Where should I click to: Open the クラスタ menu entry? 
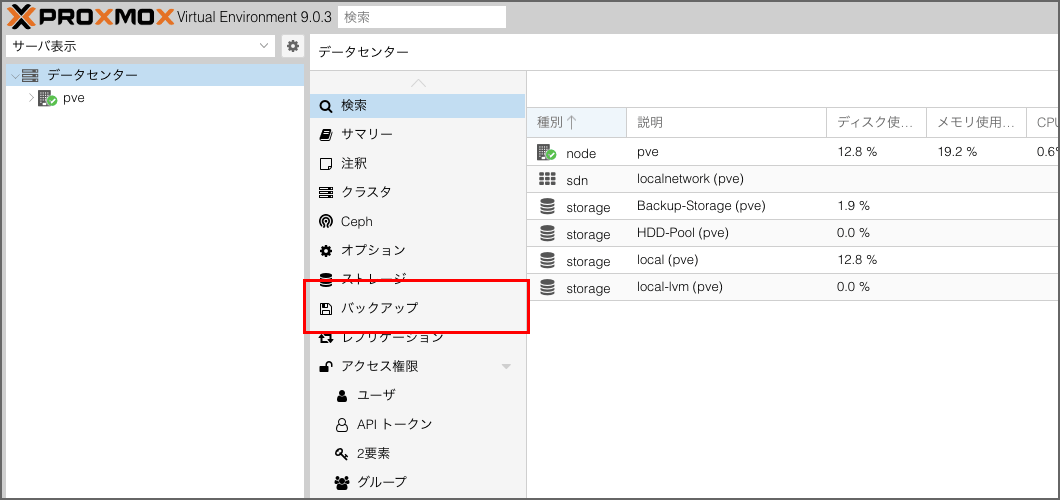click(366, 192)
